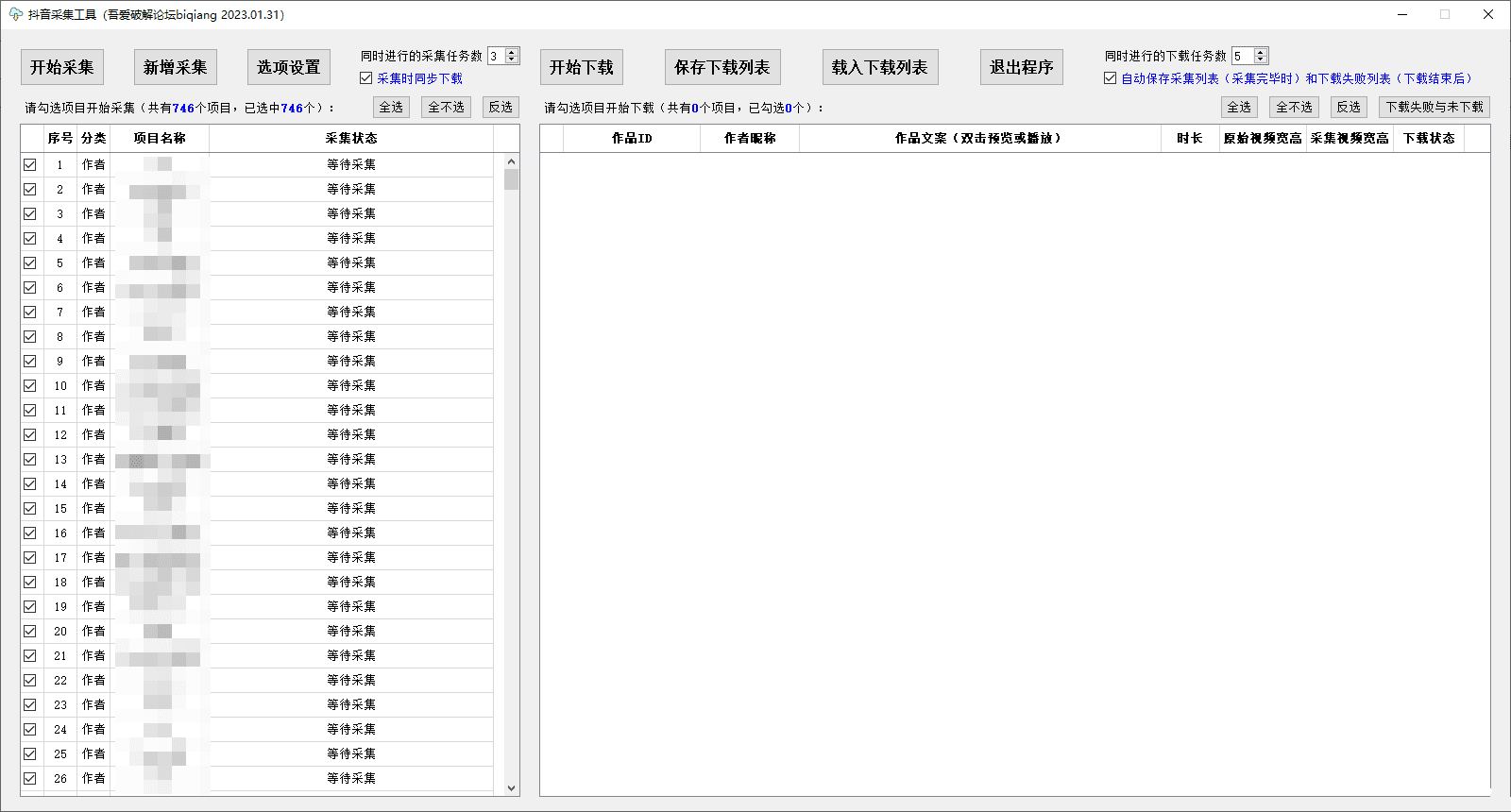Minimize the 抖音采集工具 window

[x=1402, y=14]
